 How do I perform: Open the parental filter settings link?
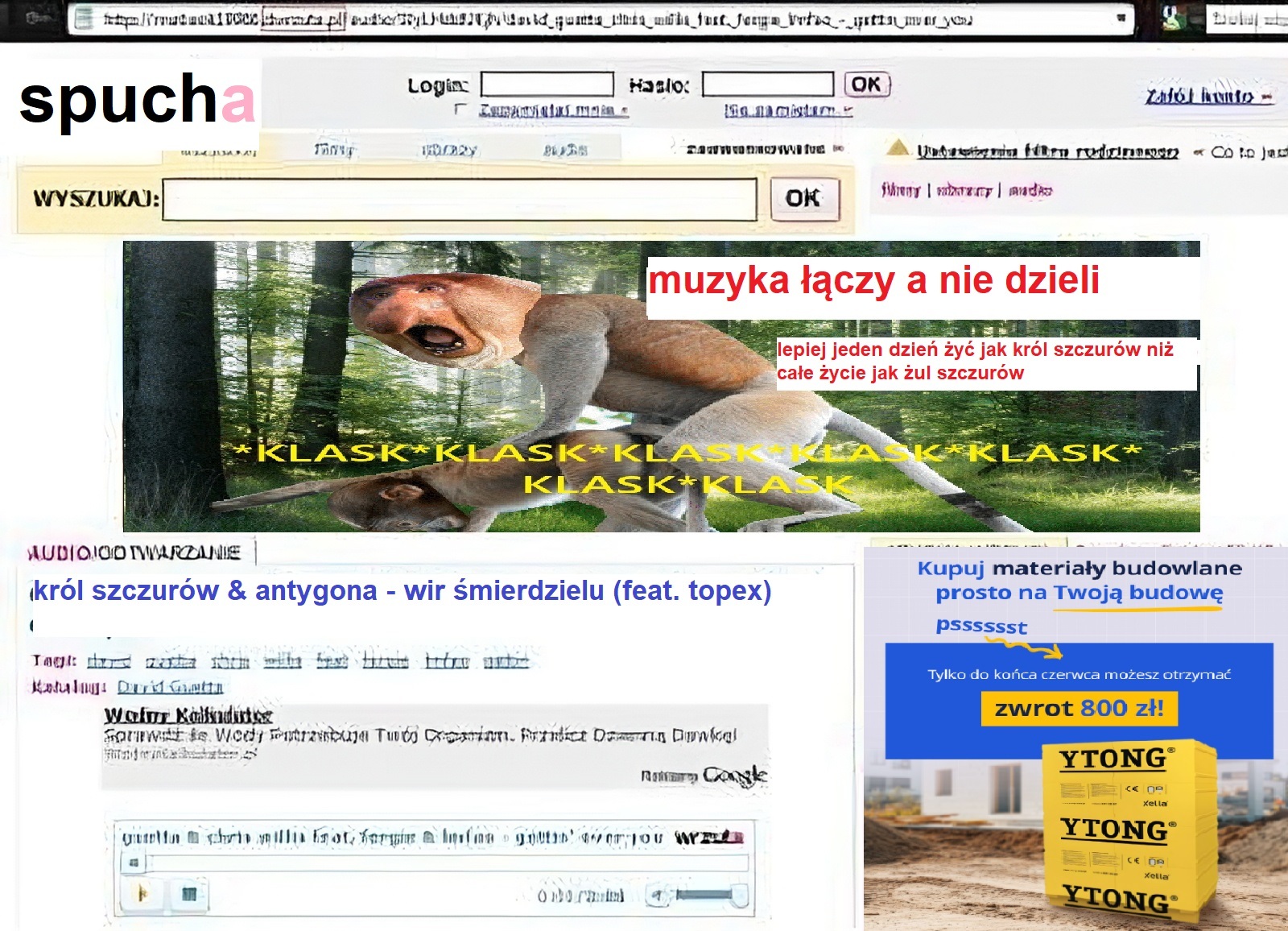[1047, 151]
